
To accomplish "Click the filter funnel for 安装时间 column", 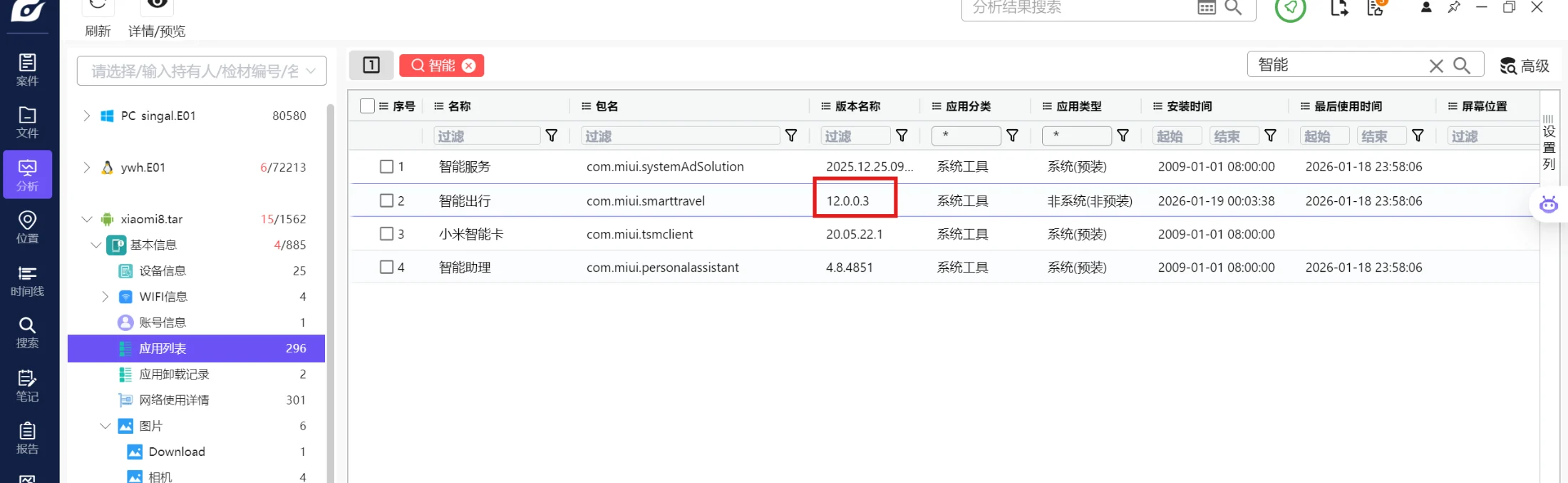I will pos(1270,136).
